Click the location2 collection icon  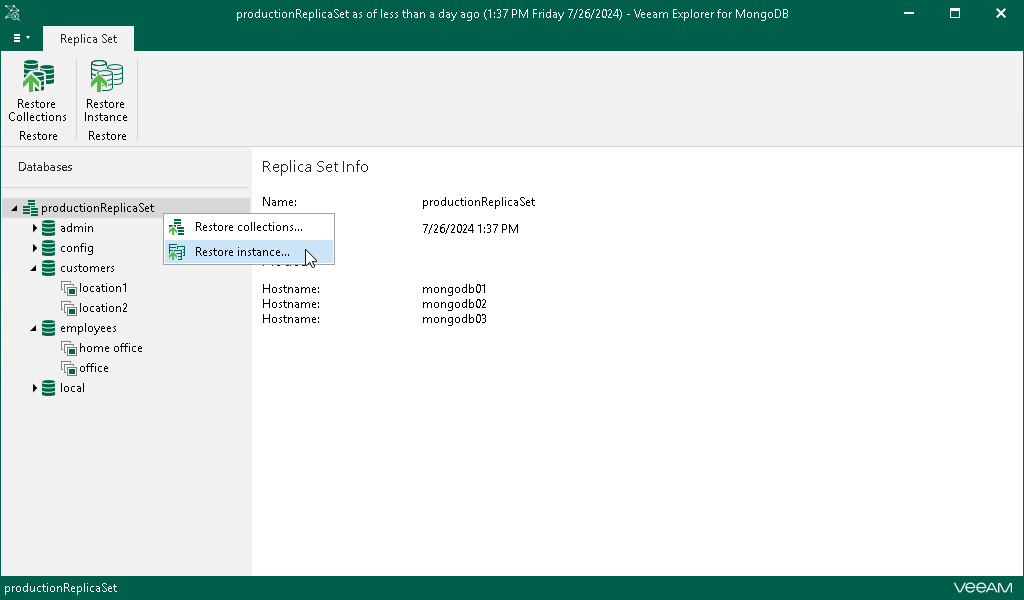pyautogui.click(x=69, y=308)
